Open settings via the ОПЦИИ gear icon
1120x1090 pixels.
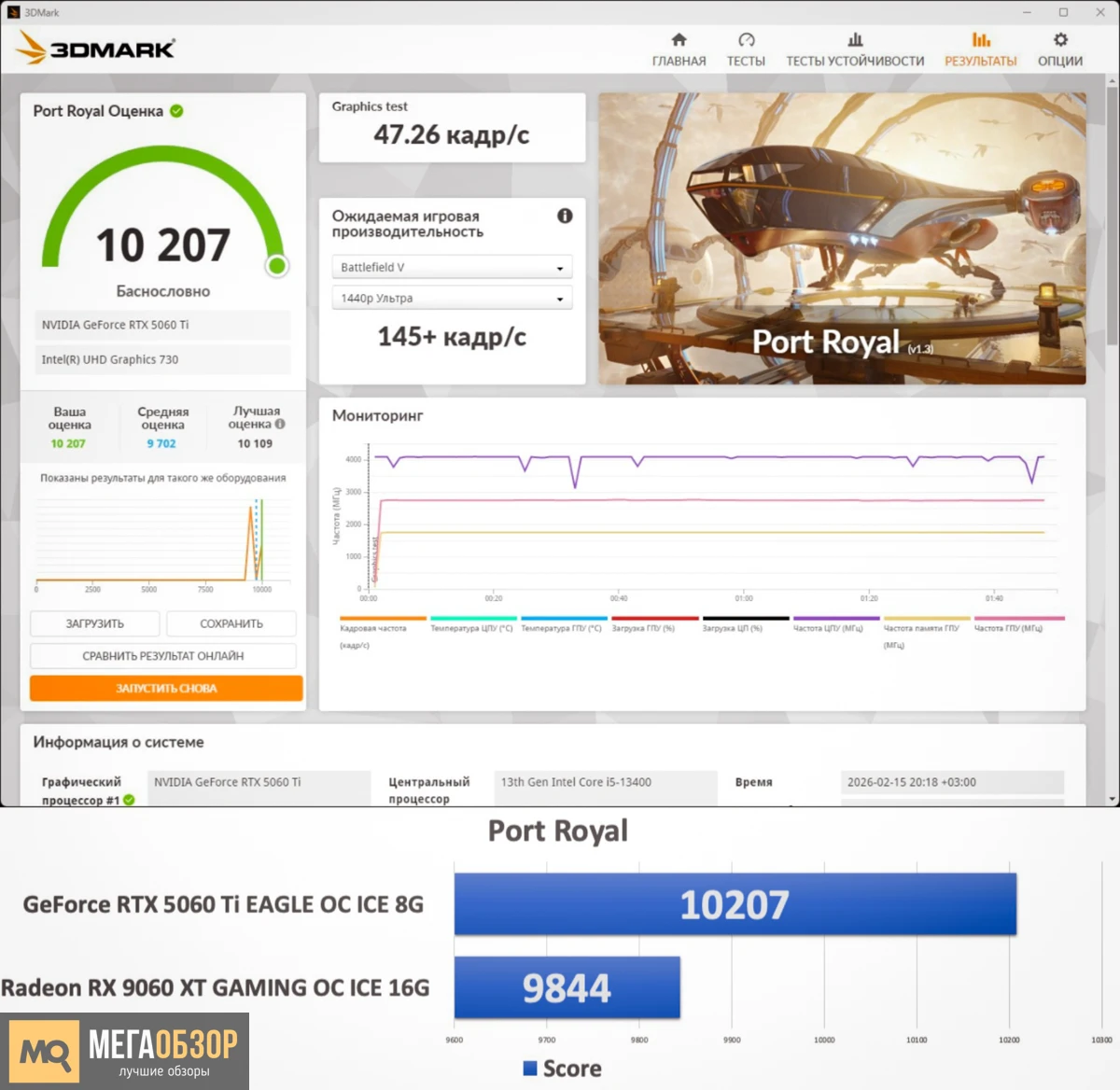coord(1059,41)
